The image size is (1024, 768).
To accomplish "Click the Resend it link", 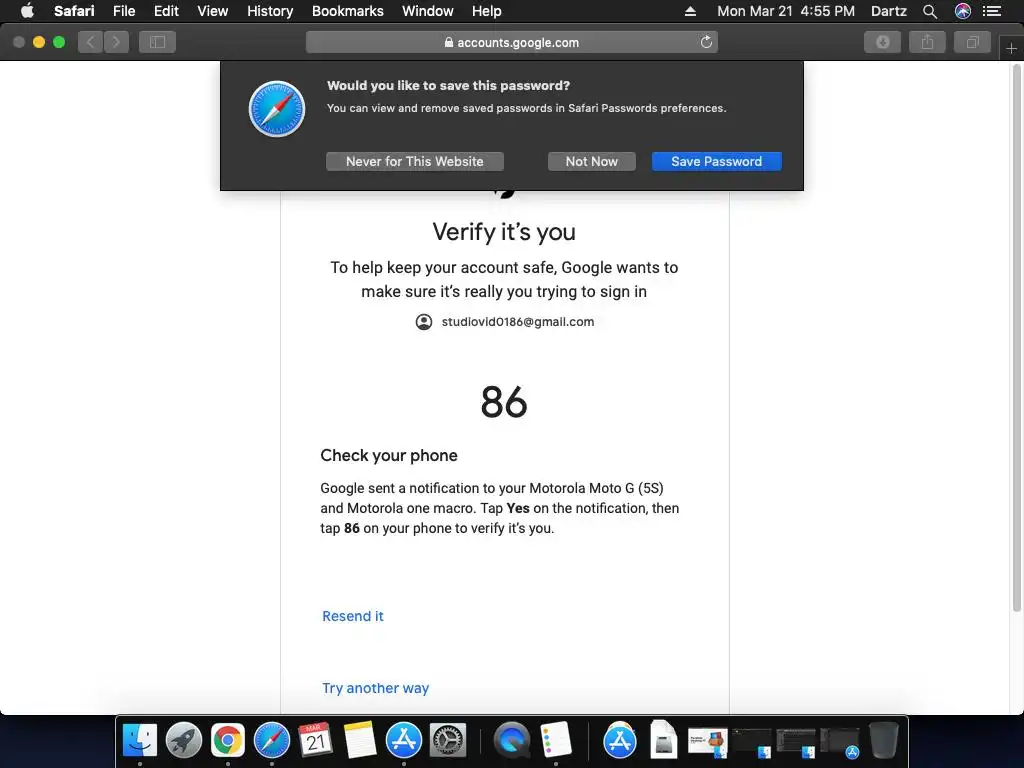I will pos(353,616).
